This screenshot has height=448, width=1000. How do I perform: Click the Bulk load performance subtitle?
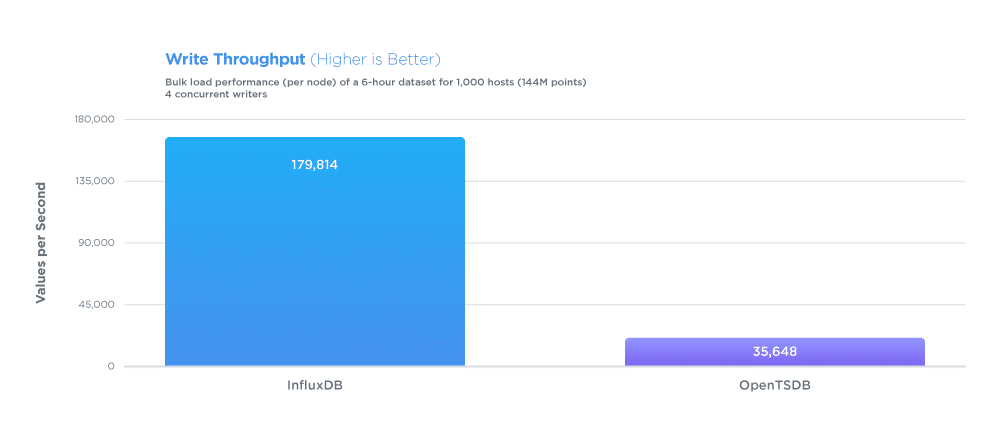[376, 83]
